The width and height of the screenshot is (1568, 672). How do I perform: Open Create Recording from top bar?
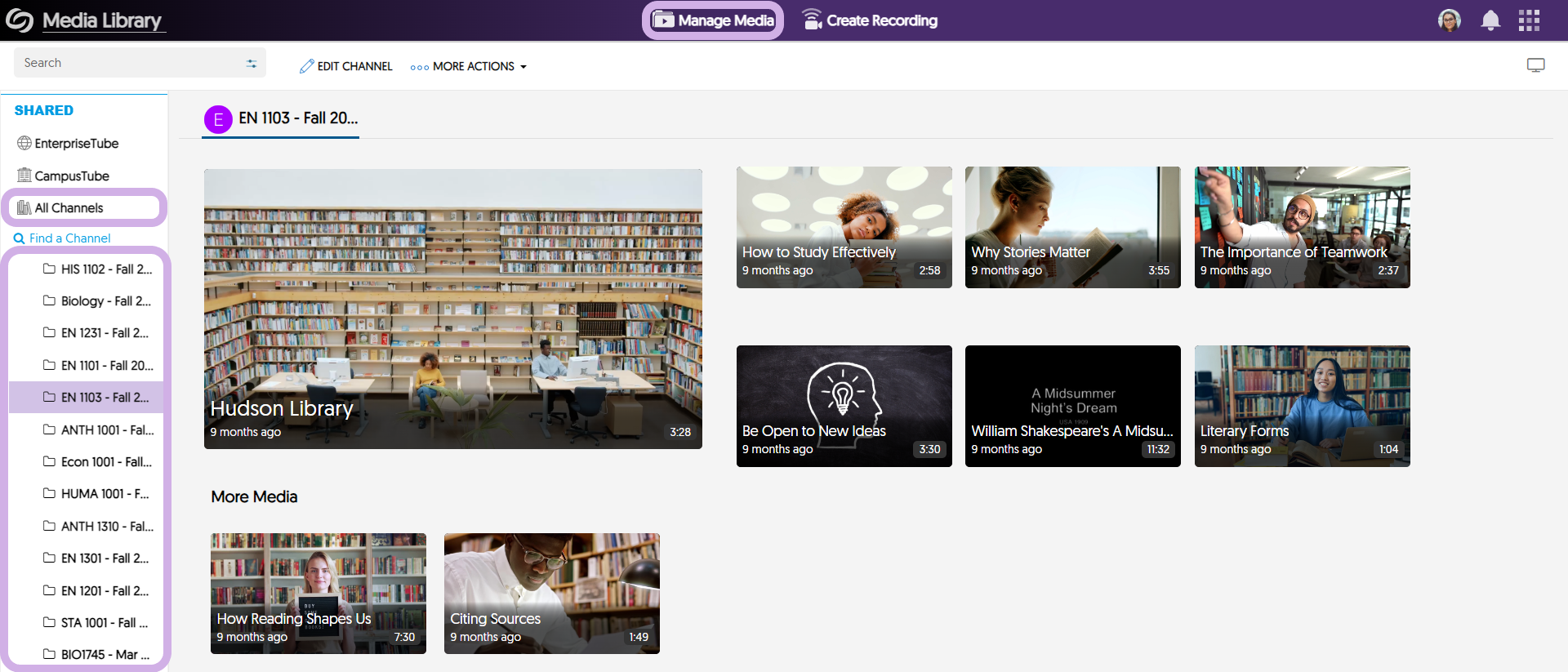click(x=870, y=20)
